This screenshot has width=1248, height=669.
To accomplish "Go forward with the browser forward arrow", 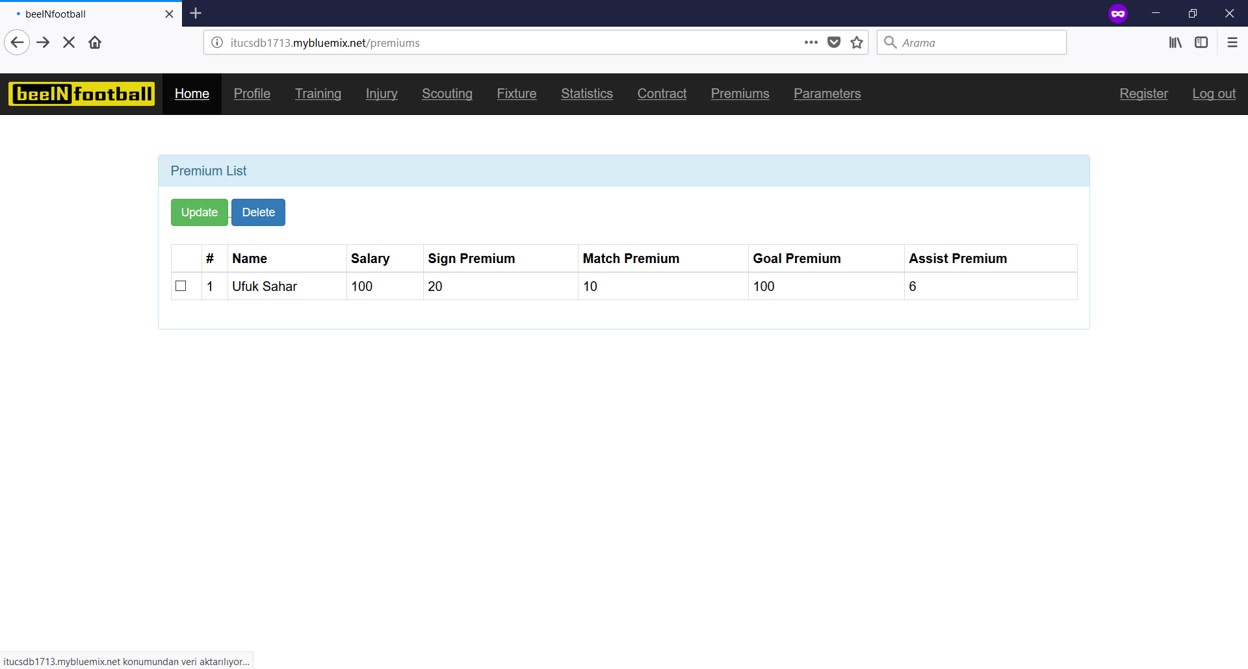I will click(x=43, y=42).
